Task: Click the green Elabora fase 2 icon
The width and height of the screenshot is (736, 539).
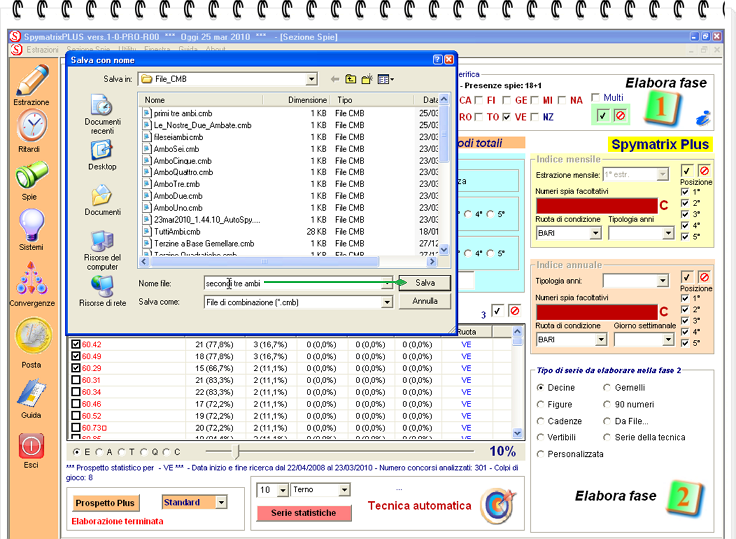Action: 684,499
